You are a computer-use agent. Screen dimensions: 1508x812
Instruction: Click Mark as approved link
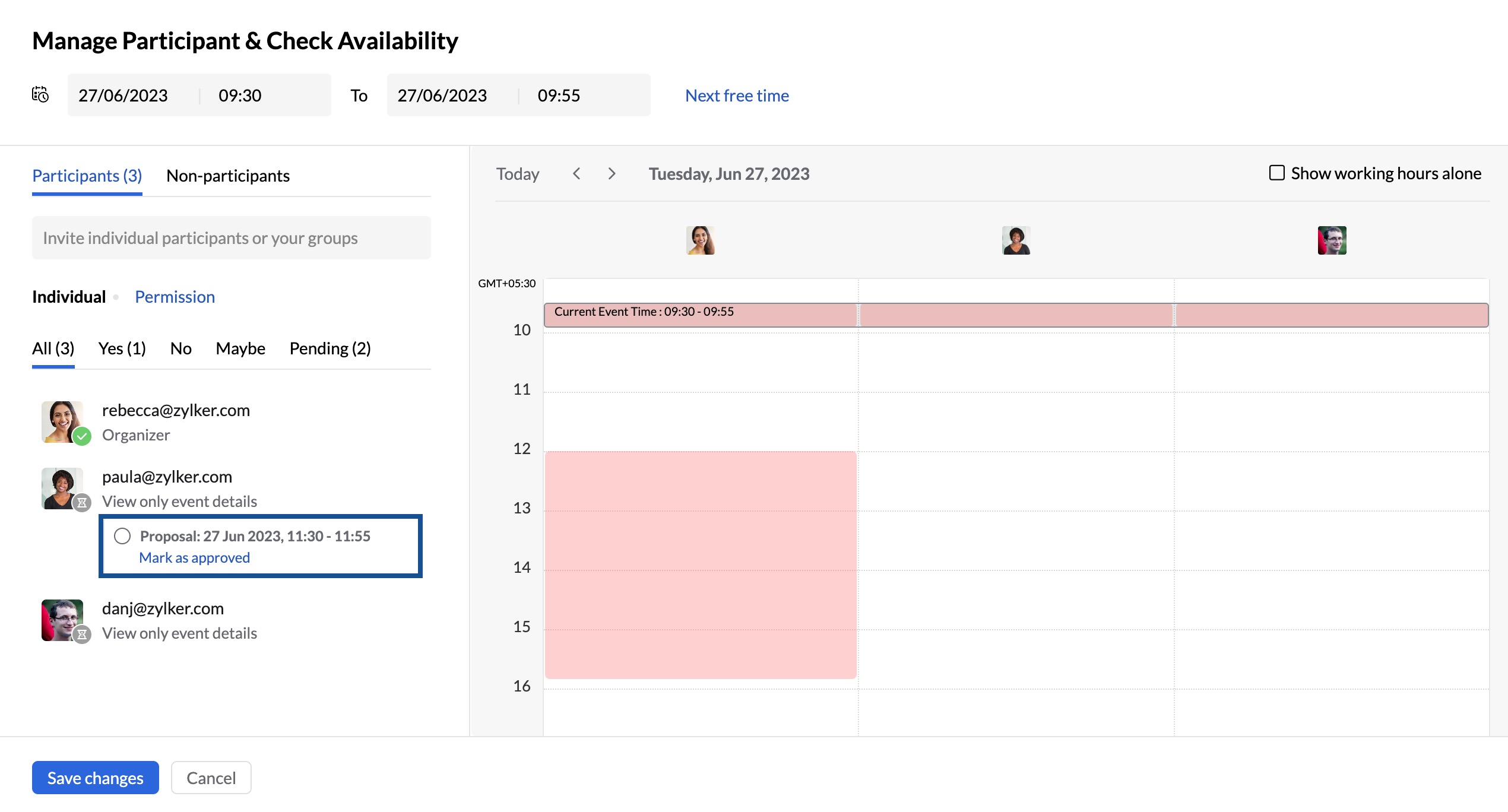195,558
